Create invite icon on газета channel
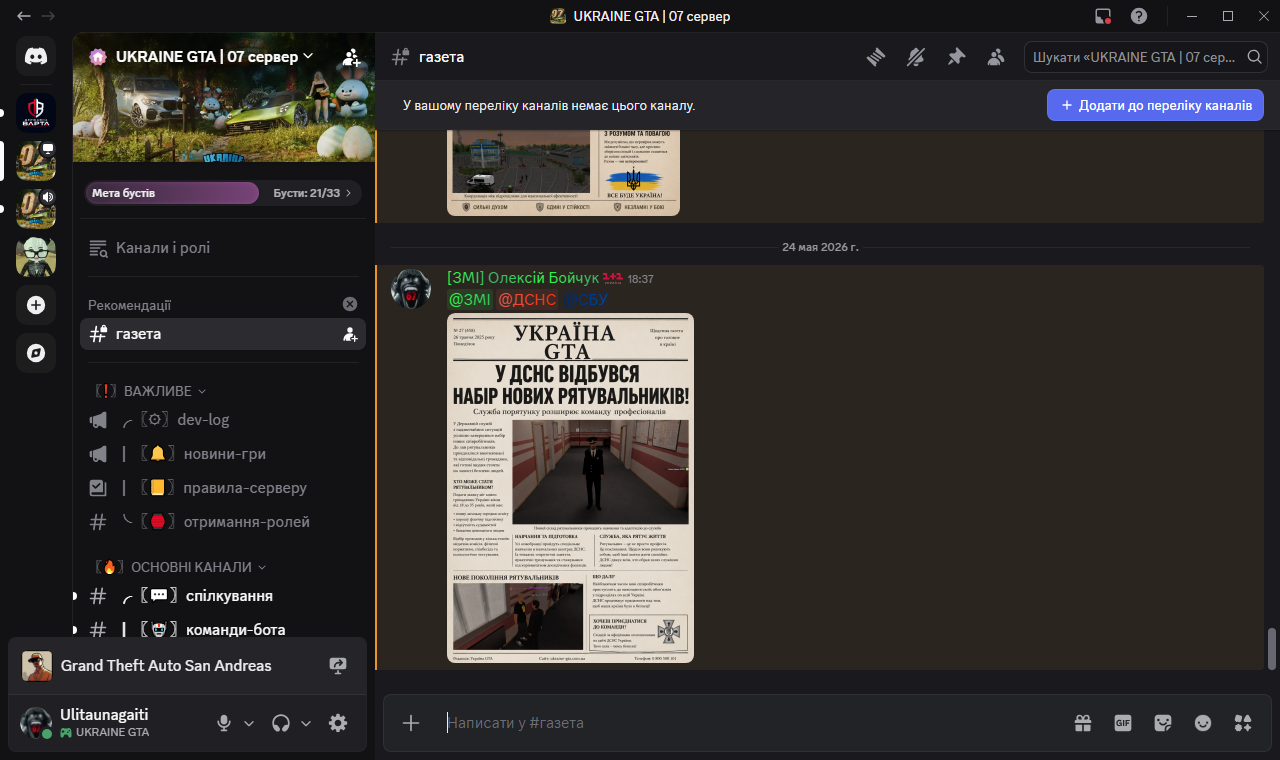This screenshot has height=760, width=1280. click(350, 334)
